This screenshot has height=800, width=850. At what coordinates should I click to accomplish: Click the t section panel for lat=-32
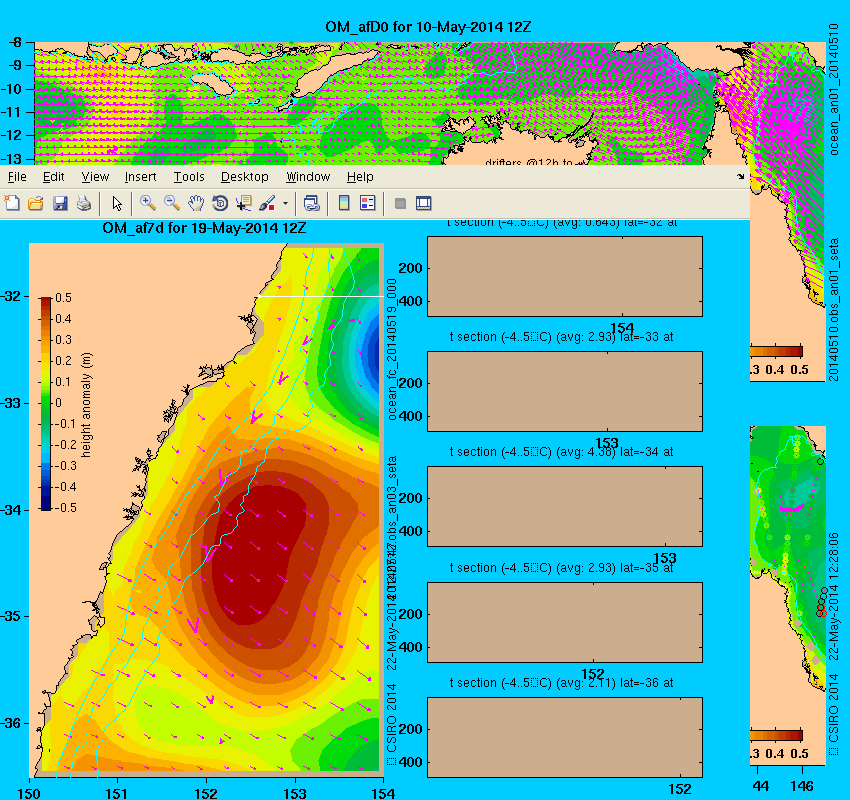565,276
